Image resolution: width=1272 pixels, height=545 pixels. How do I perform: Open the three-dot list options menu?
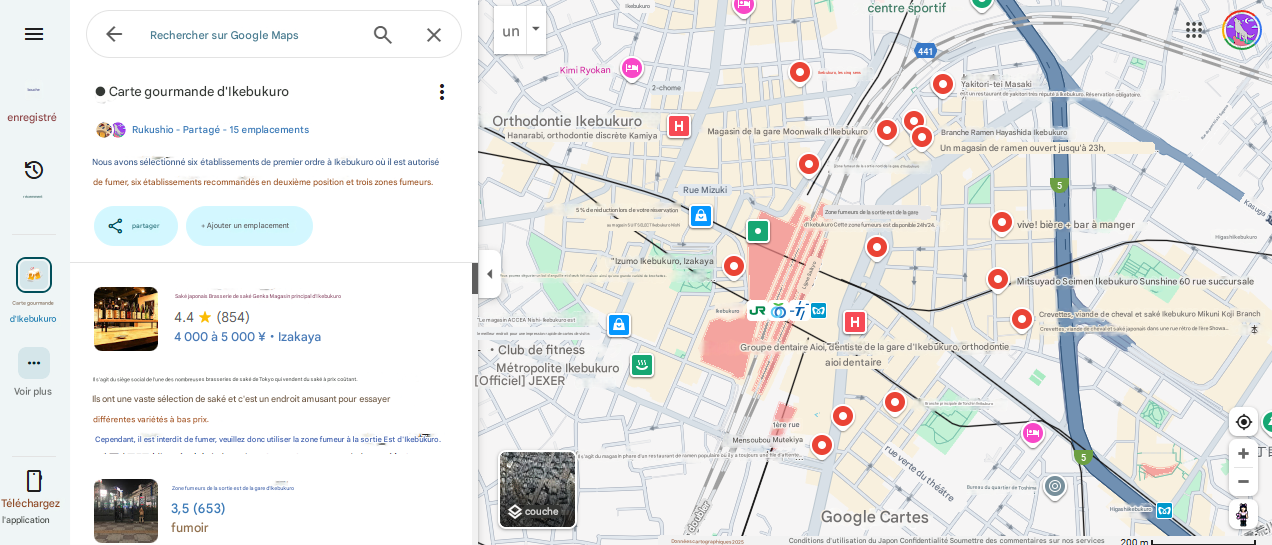point(442,92)
